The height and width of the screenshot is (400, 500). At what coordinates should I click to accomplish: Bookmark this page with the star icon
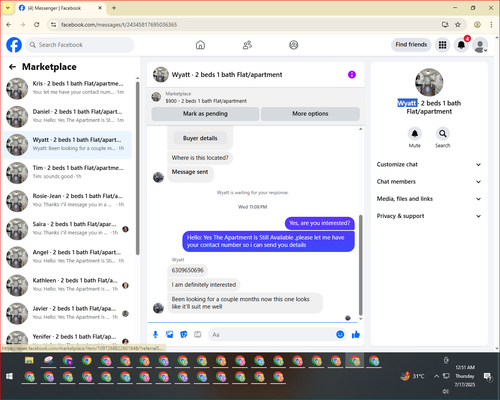coord(458,24)
